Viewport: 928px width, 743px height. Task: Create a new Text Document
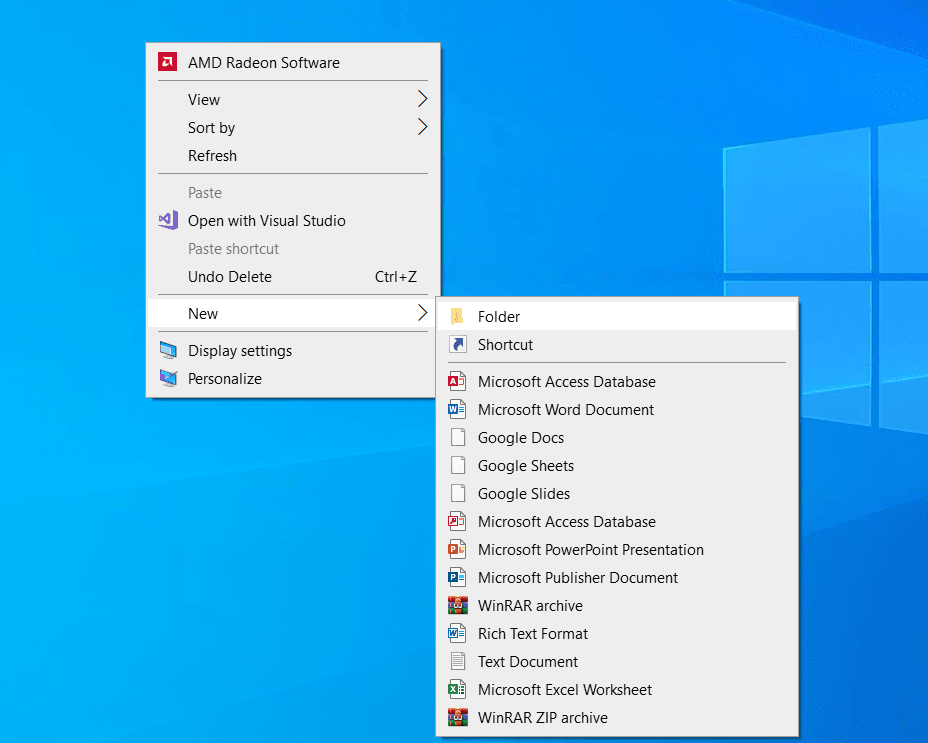click(617, 661)
